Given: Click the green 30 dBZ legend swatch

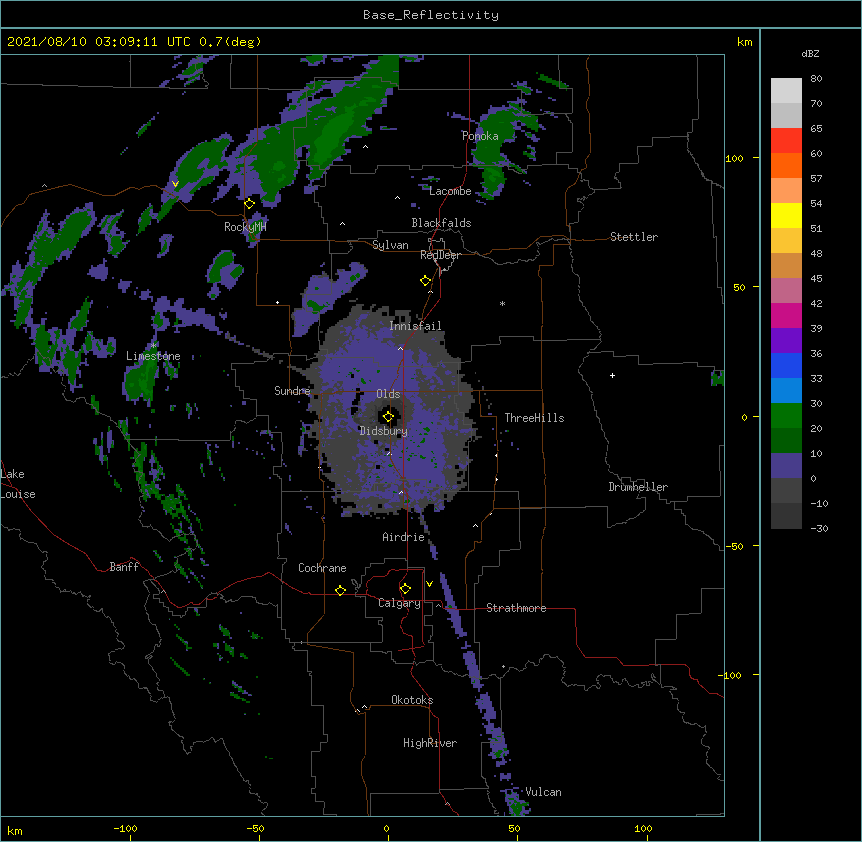Looking at the screenshot, I should [x=786, y=416].
